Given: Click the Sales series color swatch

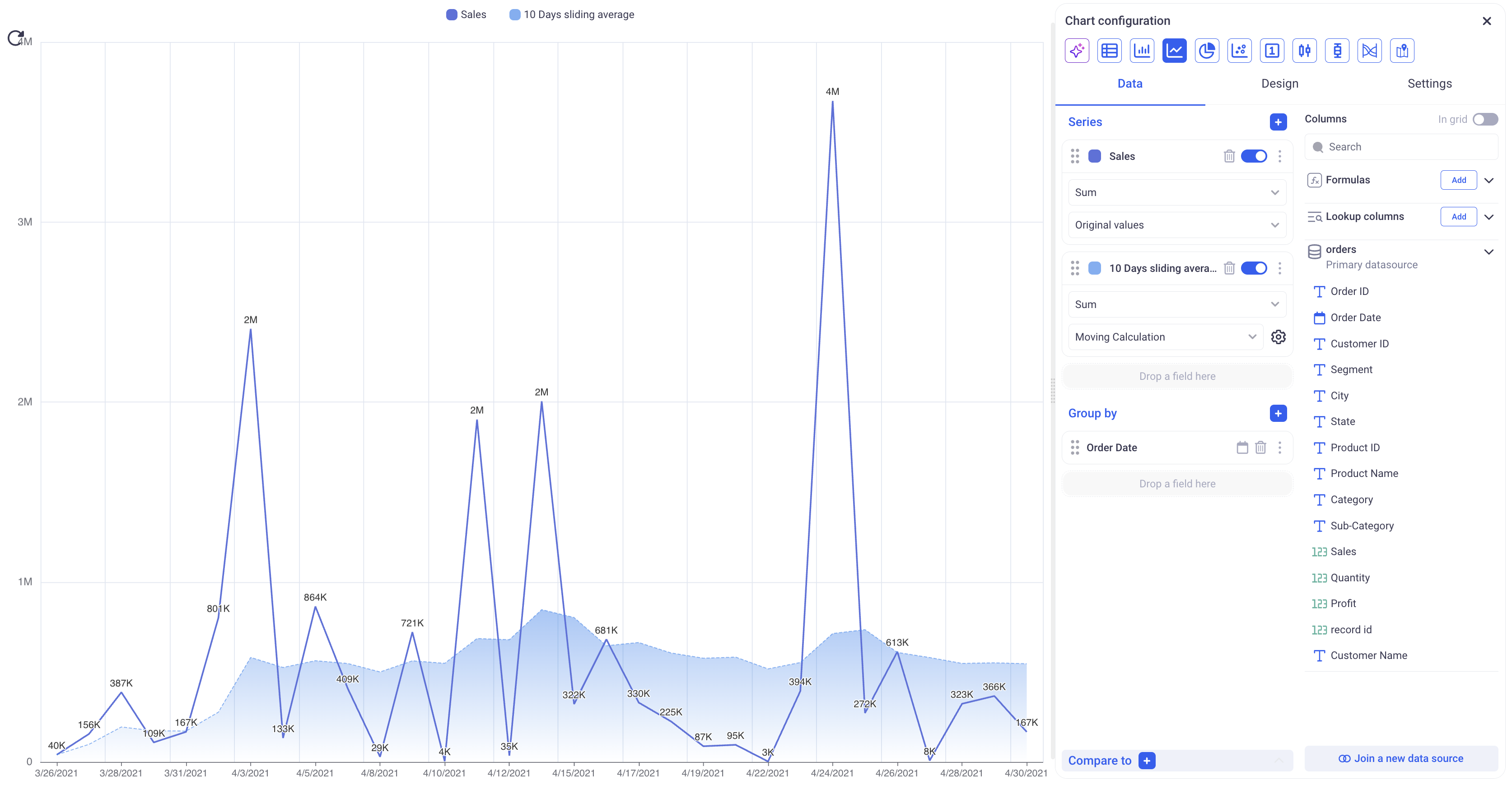Looking at the screenshot, I should pos(1094,156).
